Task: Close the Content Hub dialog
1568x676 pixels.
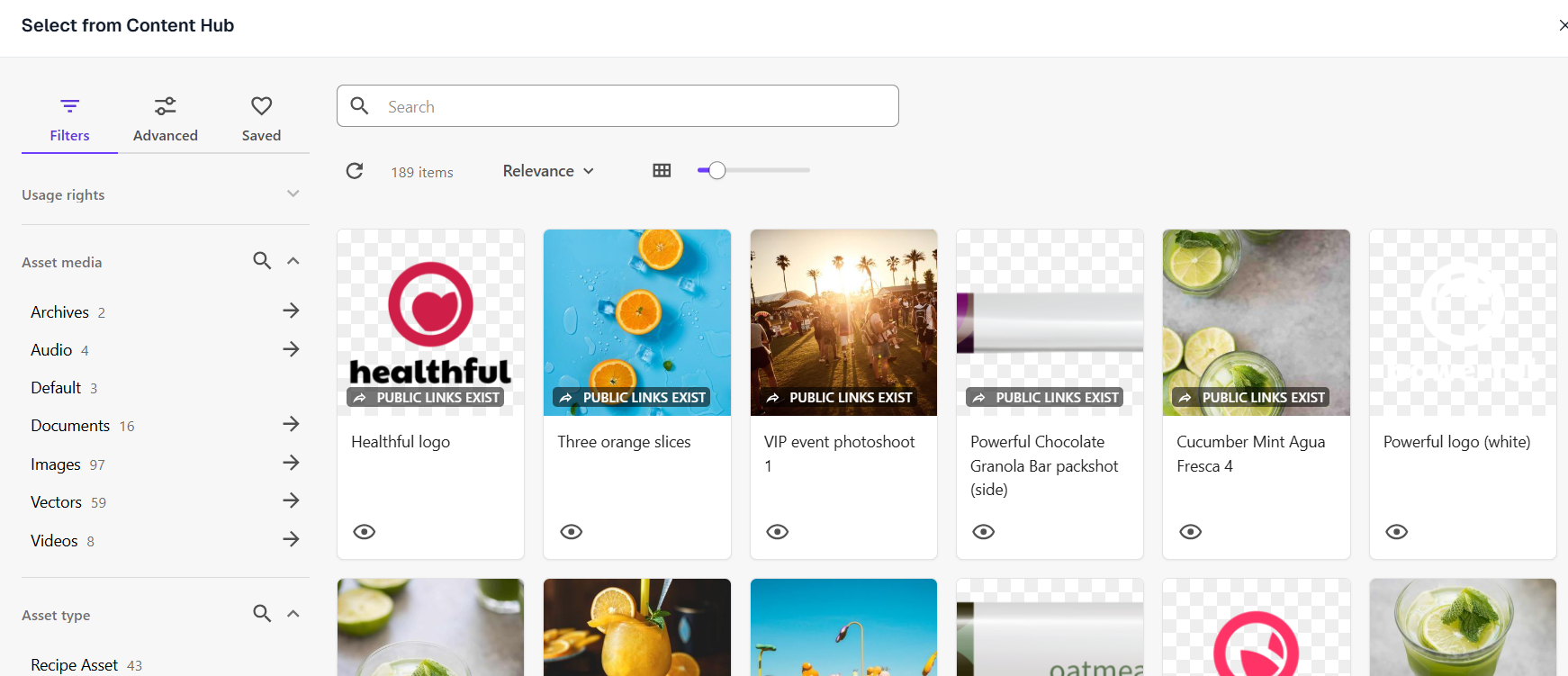Action: tap(1563, 25)
